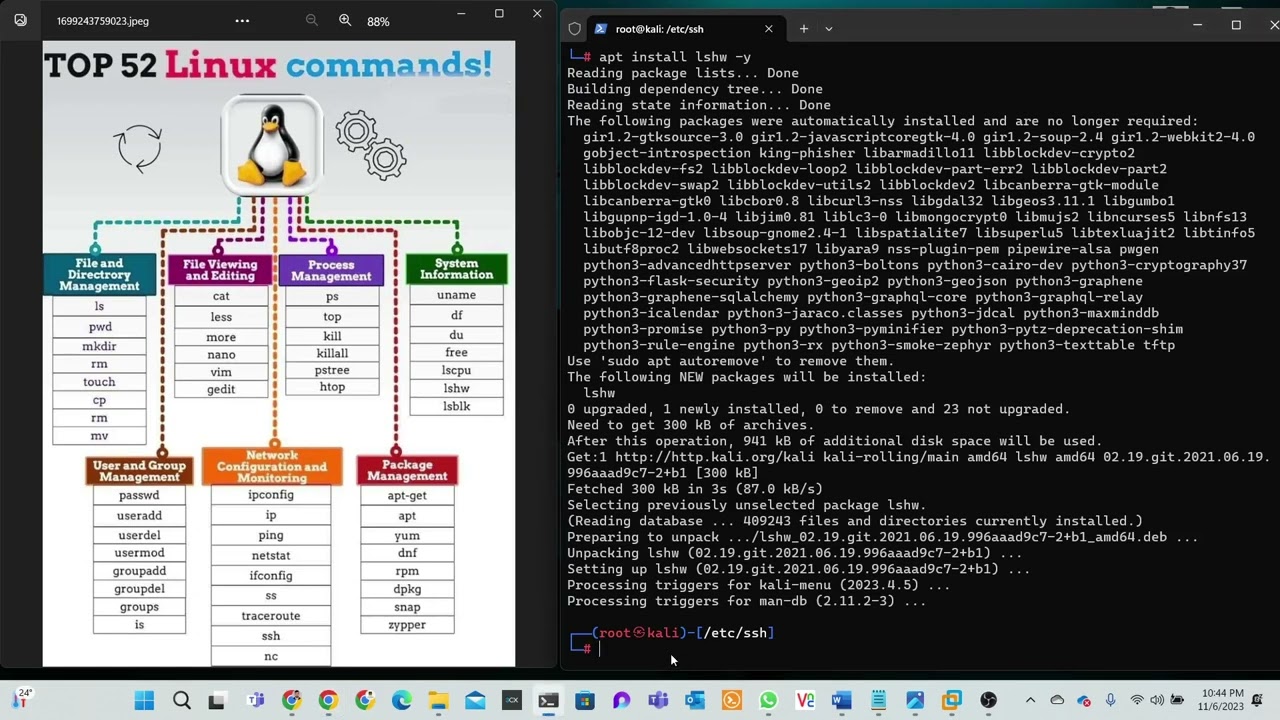Click the file name 1699243759023.jpeg
The height and width of the screenshot is (720, 1280).
point(103,21)
